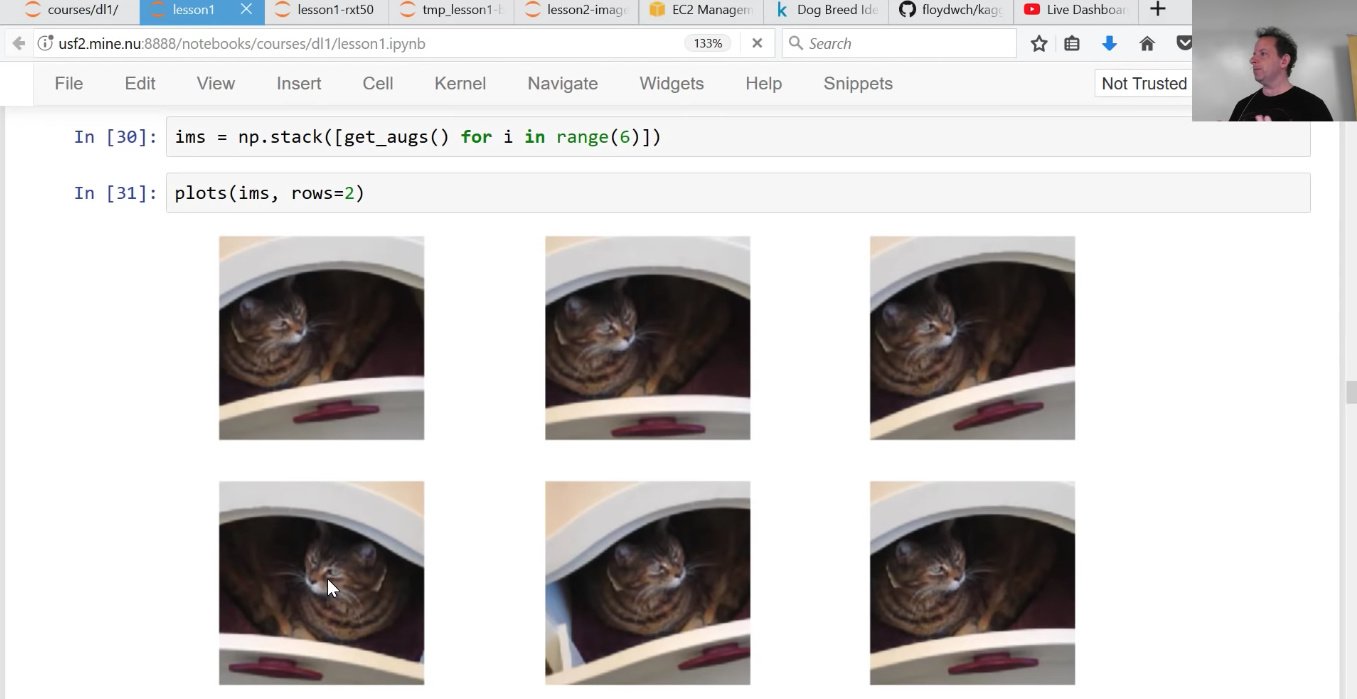This screenshot has height=699, width=1357.
Task: Bookmark this page with the star icon
Action: [x=1039, y=44]
